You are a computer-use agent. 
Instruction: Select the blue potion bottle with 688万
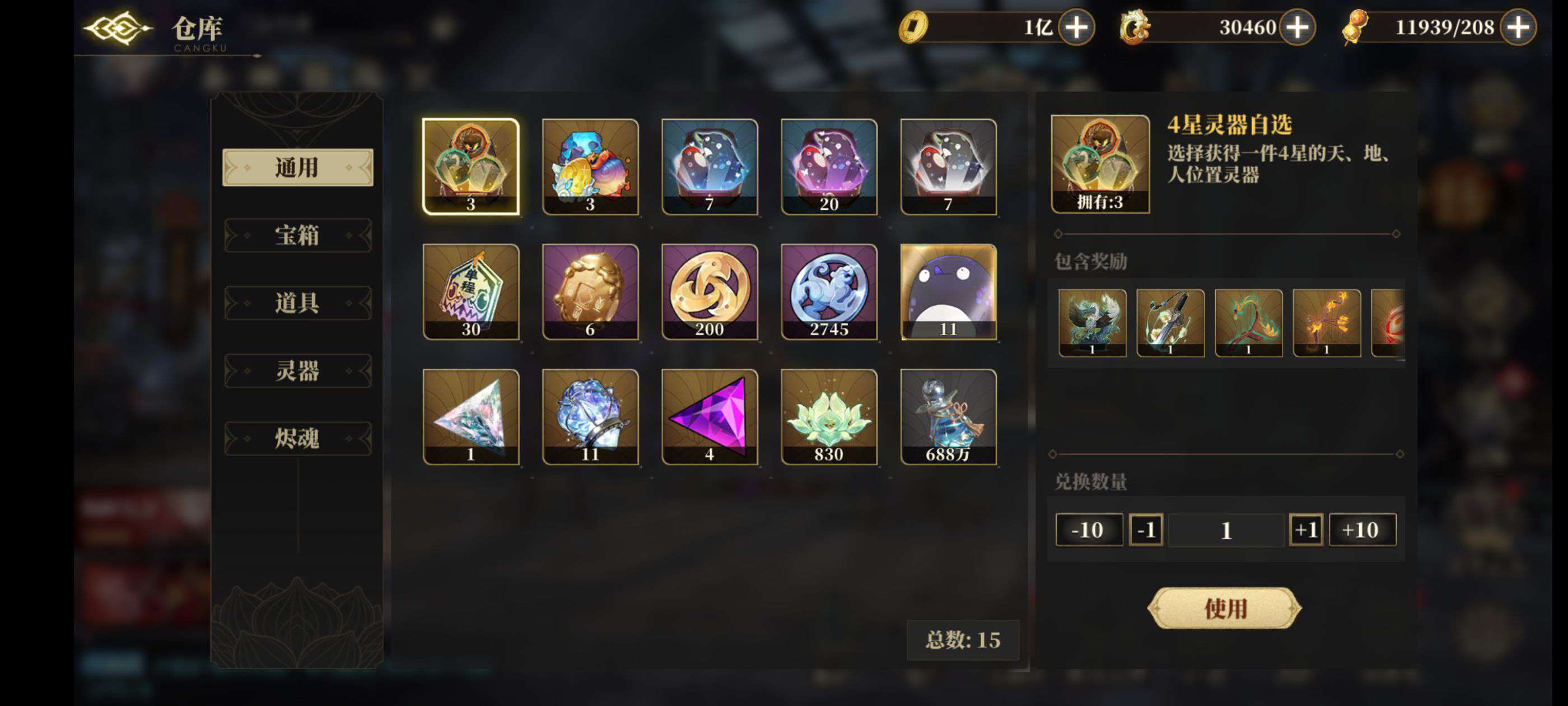pos(948,417)
